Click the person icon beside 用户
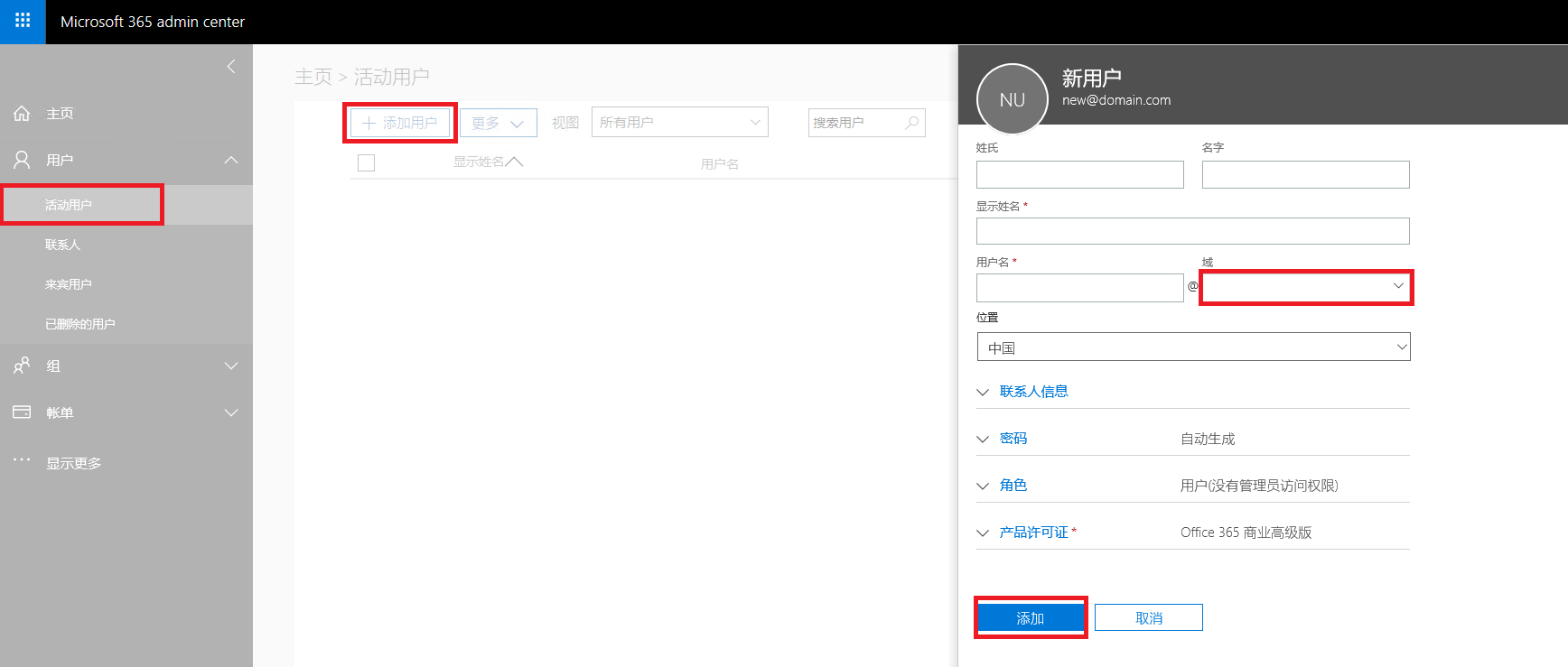Image resolution: width=1568 pixels, height=667 pixels. coord(23,160)
